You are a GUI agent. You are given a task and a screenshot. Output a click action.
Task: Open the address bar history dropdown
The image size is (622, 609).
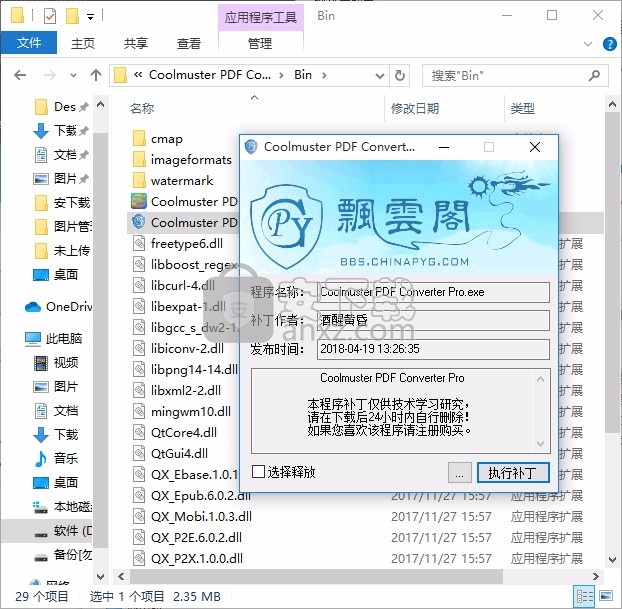pyautogui.click(x=380, y=75)
